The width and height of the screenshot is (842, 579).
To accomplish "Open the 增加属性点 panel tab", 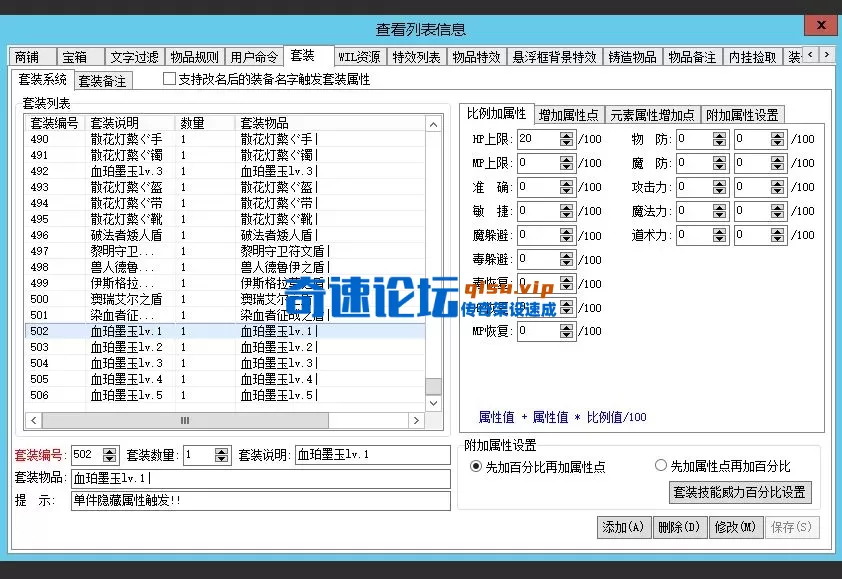I will point(568,113).
